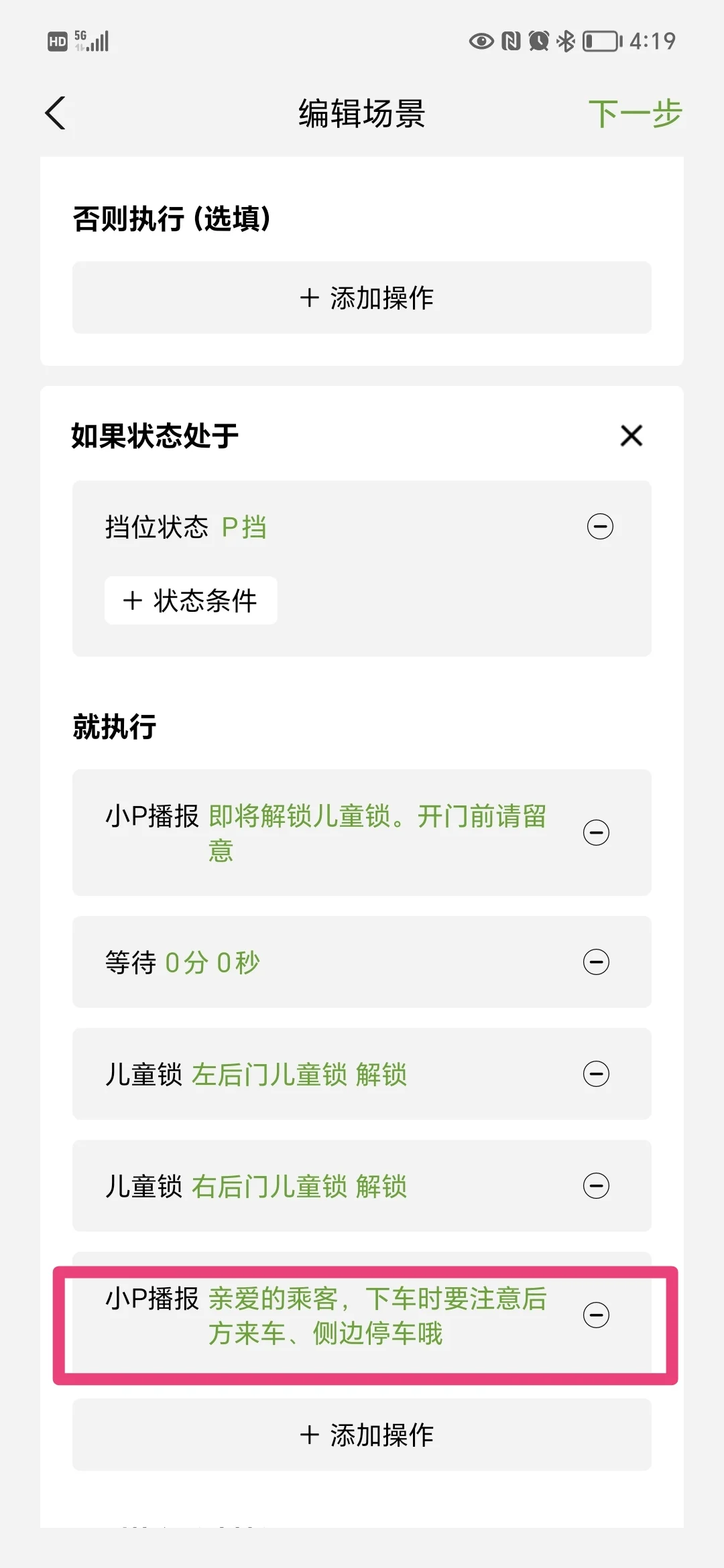Remove the 挡位状态 P挡 condition
The image size is (724, 1568).
click(x=600, y=527)
